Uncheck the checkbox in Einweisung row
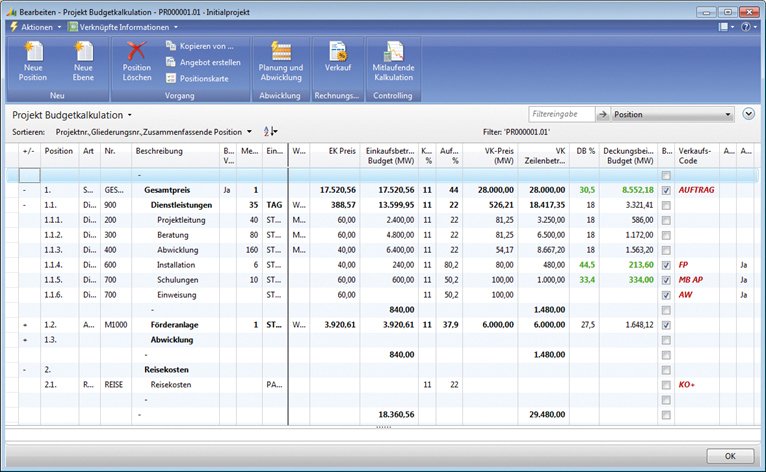Screen dimensions: 766x472 tap(666, 295)
